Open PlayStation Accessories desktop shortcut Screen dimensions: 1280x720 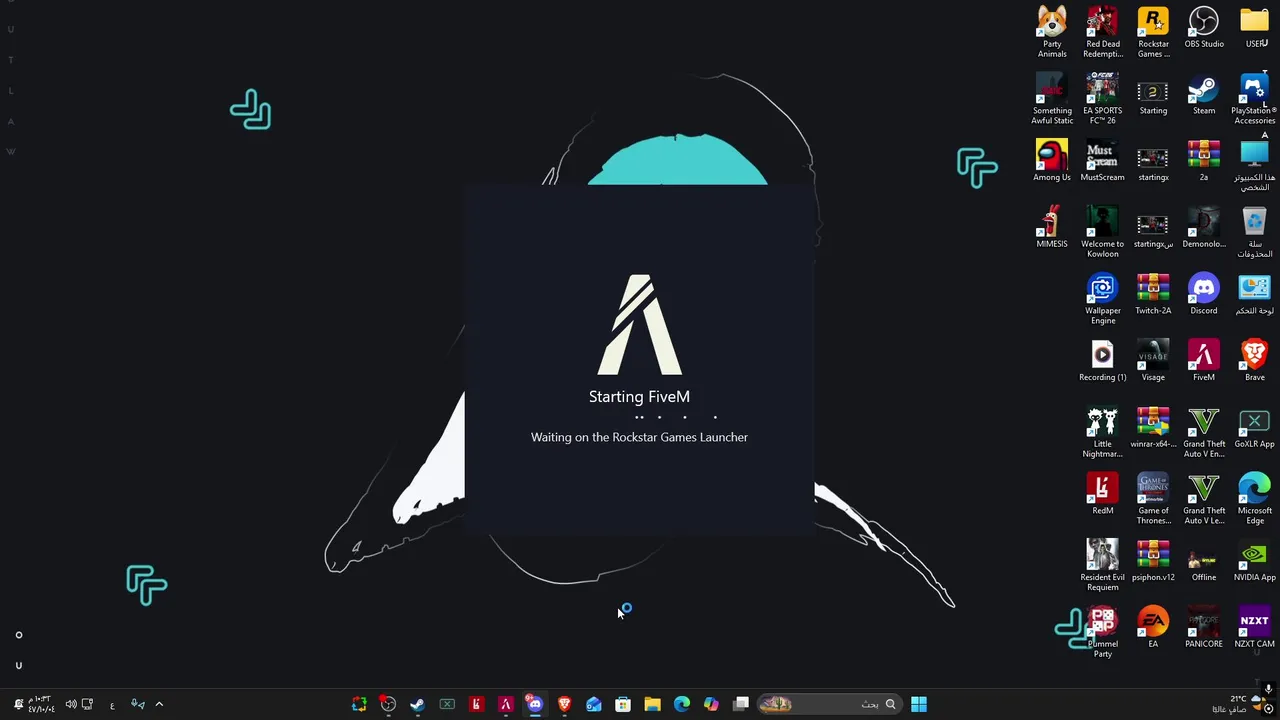pyautogui.click(x=1254, y=99)
